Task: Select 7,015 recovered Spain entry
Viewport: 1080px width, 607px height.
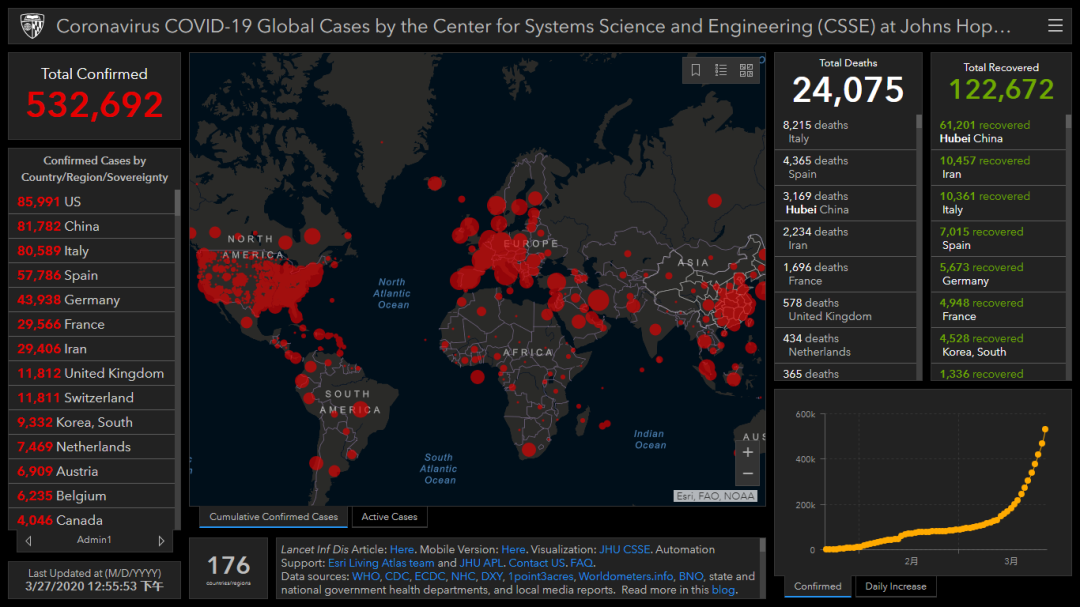Action: (x=999, y=238)
